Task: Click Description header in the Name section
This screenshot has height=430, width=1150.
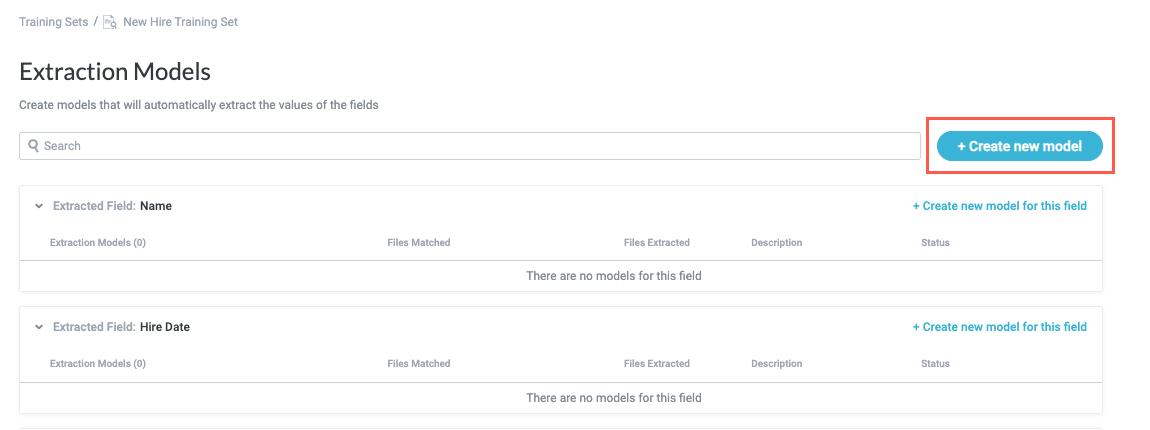Action: pos(776,243)
